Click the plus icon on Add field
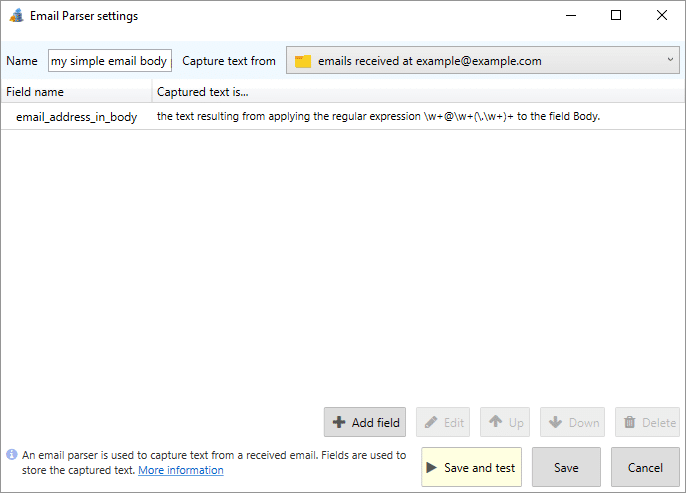686x493 pixels. [x=339, y=422]
